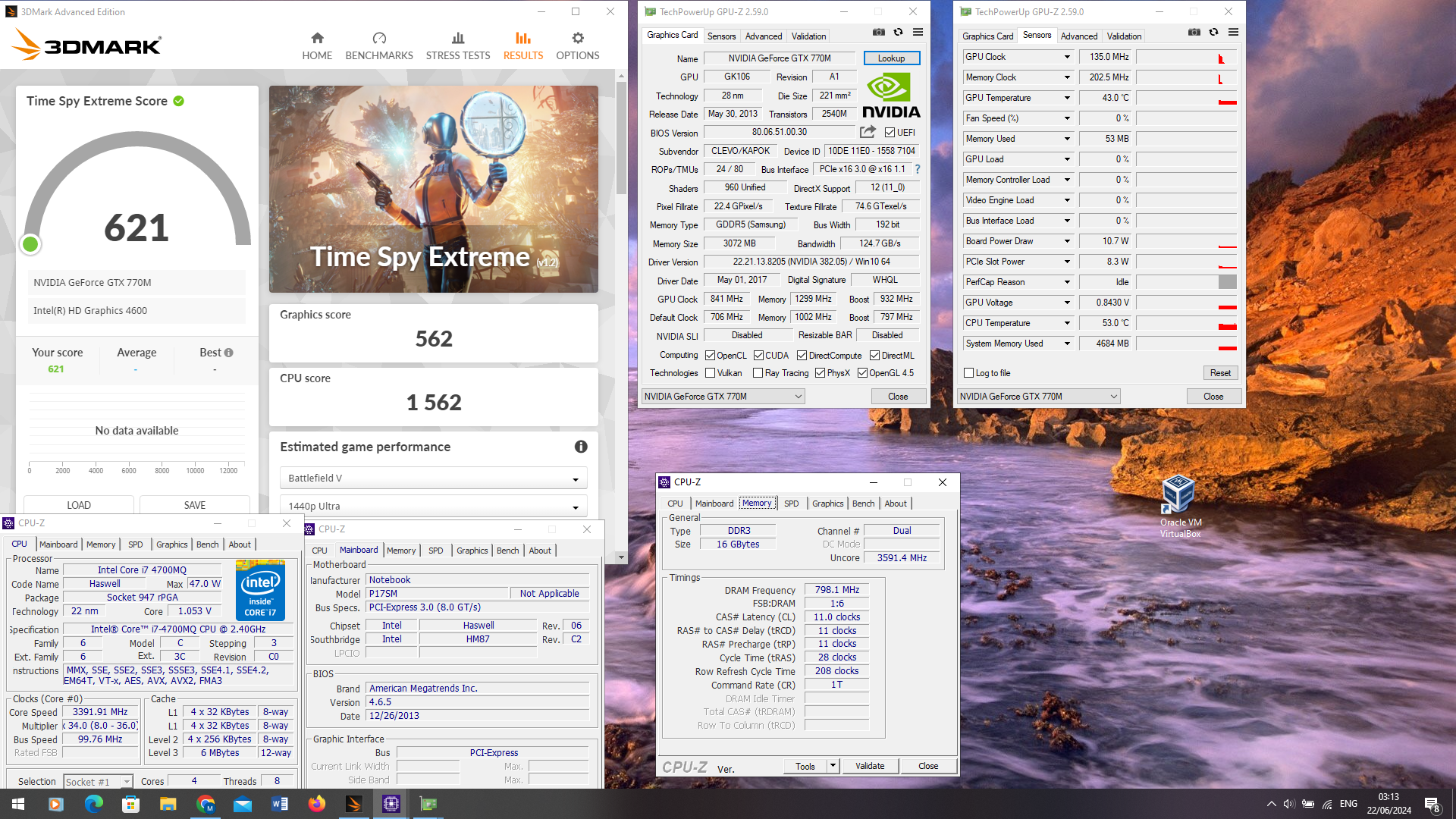Open File Explorer from the taskbar
This screenshot has width=1456, height=819.
(x=168, y=804)
